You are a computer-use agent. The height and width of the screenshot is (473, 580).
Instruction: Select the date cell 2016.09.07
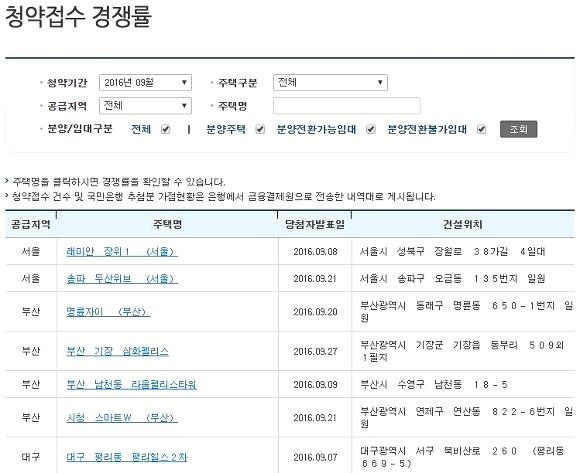tap(315, 457)
